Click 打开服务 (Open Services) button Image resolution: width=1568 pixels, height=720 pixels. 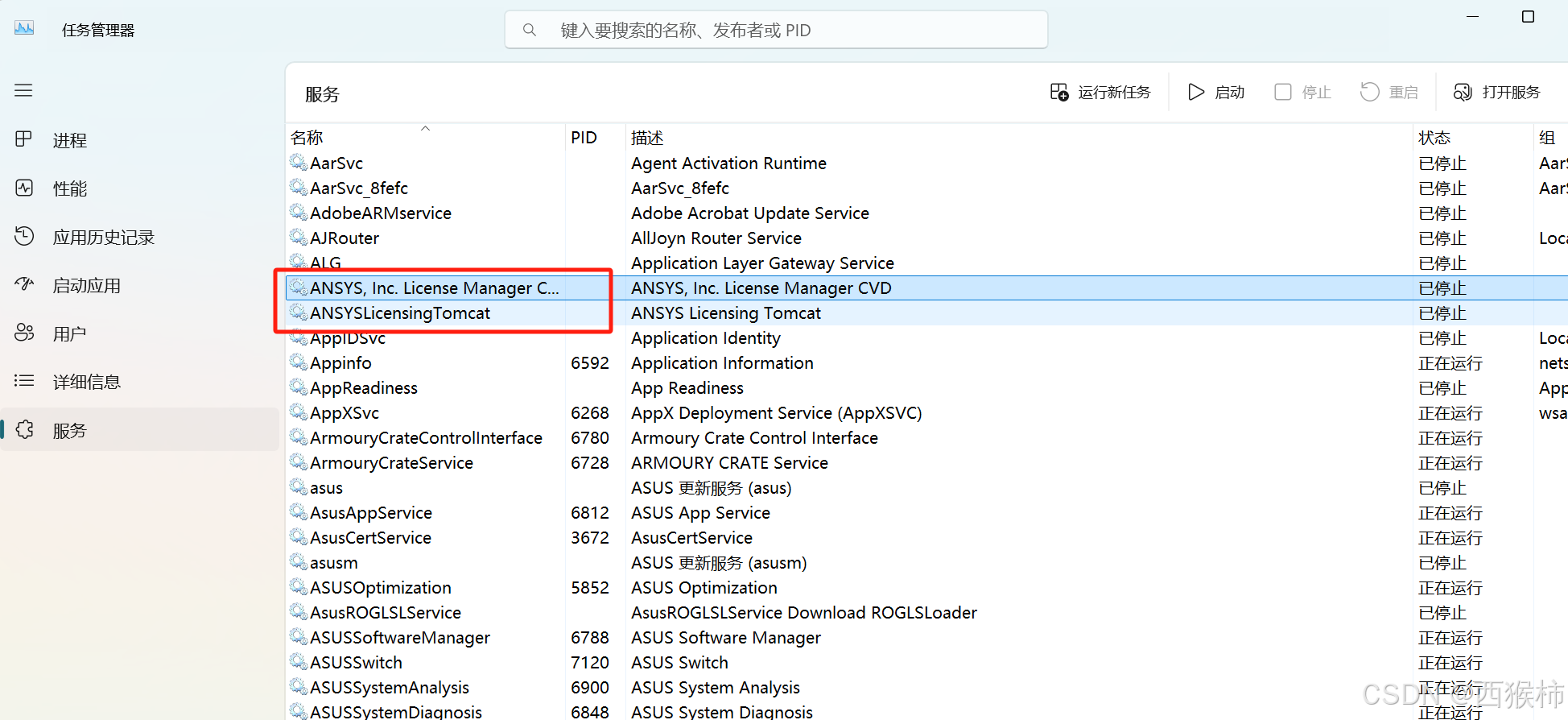click(1496, 92)
